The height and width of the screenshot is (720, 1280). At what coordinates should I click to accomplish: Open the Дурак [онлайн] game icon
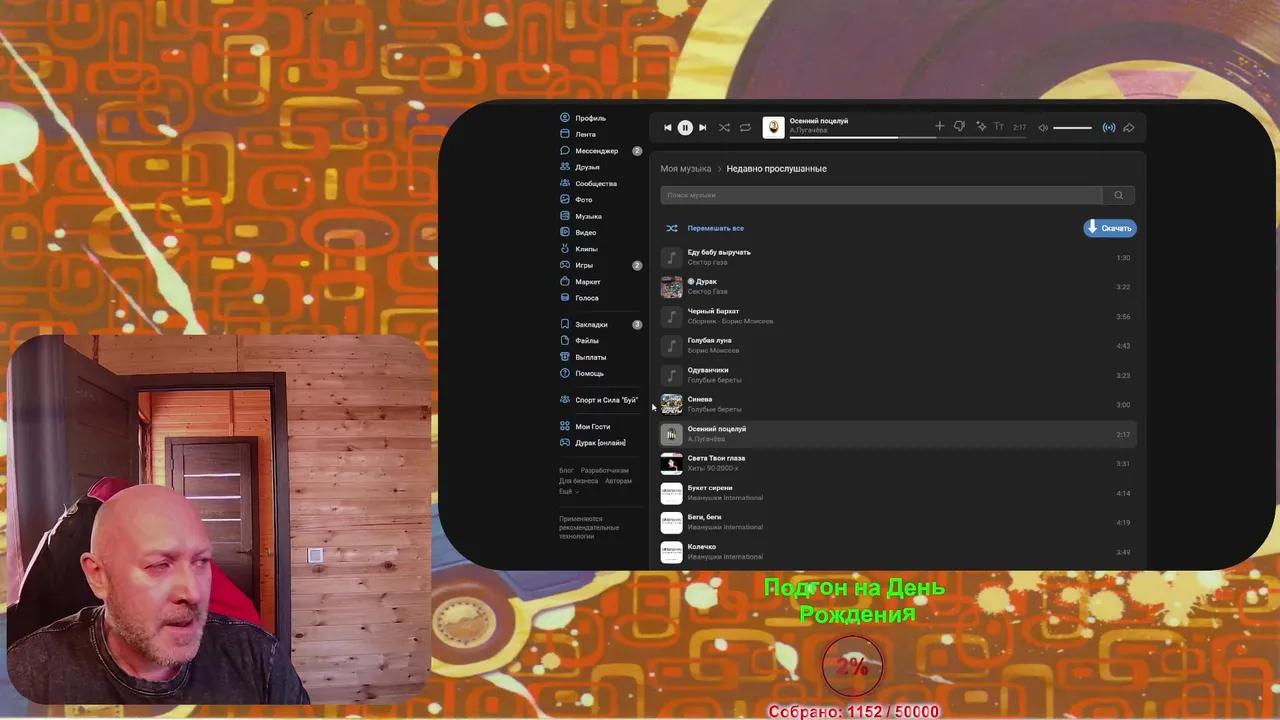[565, 443]
